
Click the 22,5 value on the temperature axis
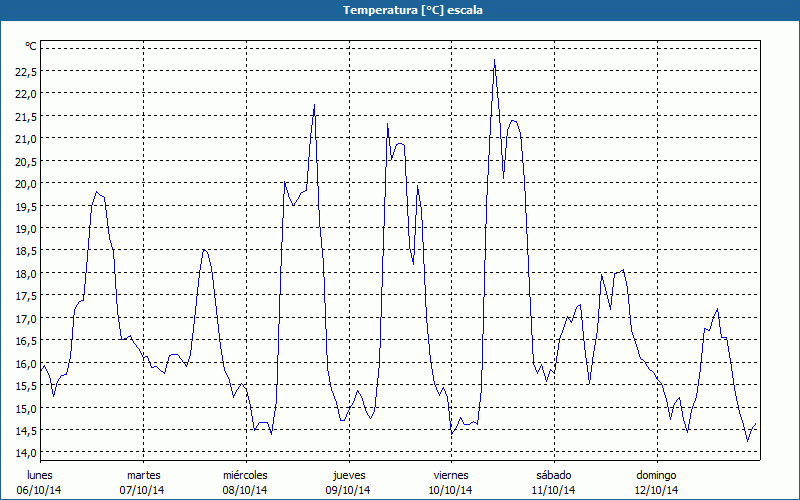coord(25,72)
